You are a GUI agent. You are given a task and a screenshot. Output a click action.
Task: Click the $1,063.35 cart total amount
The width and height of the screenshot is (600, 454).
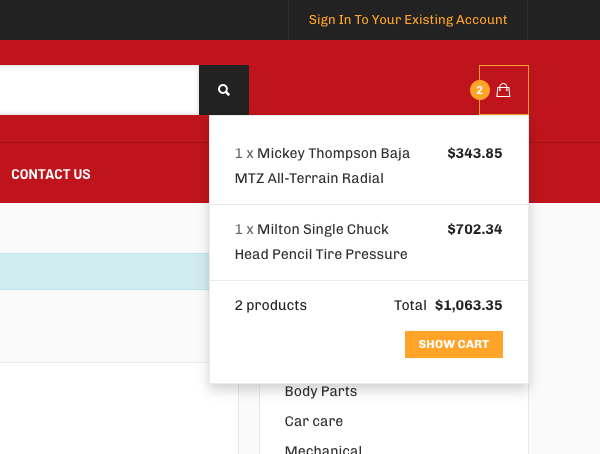coord(468,306)
